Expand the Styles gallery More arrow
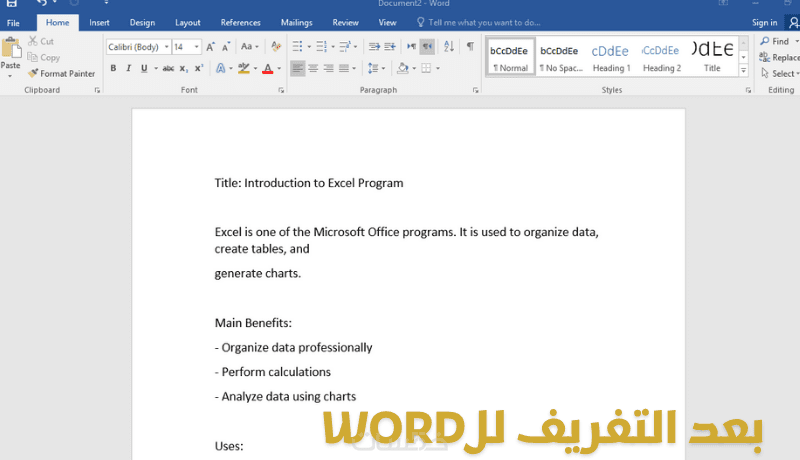Image resolution: width=800 pixels, height=460 pixels. click(x=744, y=71)
